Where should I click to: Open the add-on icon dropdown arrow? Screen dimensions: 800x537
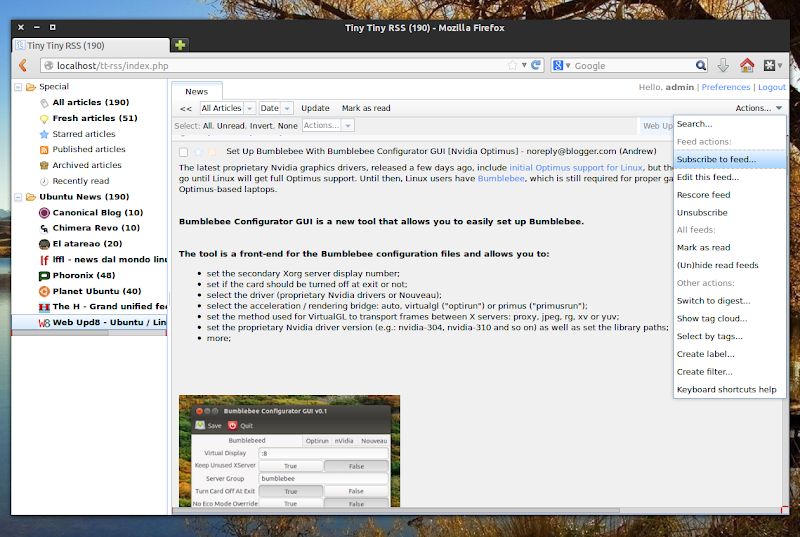tap(780, 65)
